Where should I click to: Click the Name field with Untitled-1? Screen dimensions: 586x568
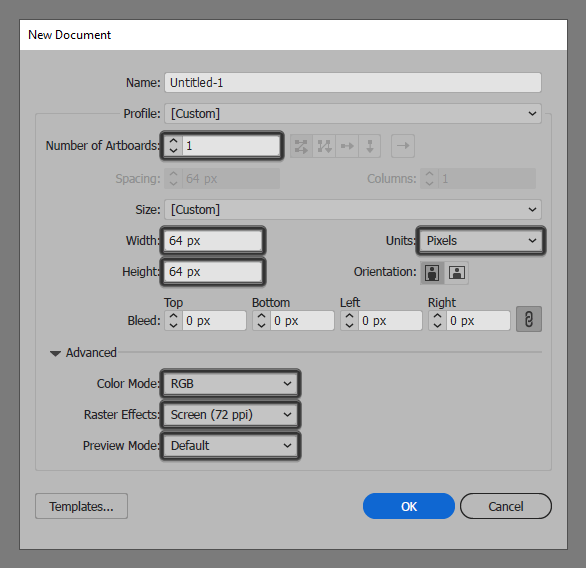(353, 83)
